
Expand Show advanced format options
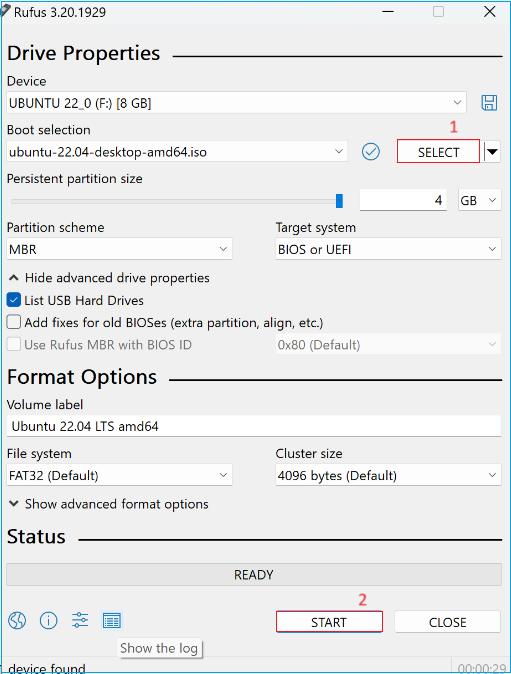pyautogui.click(x=108, y=504)
